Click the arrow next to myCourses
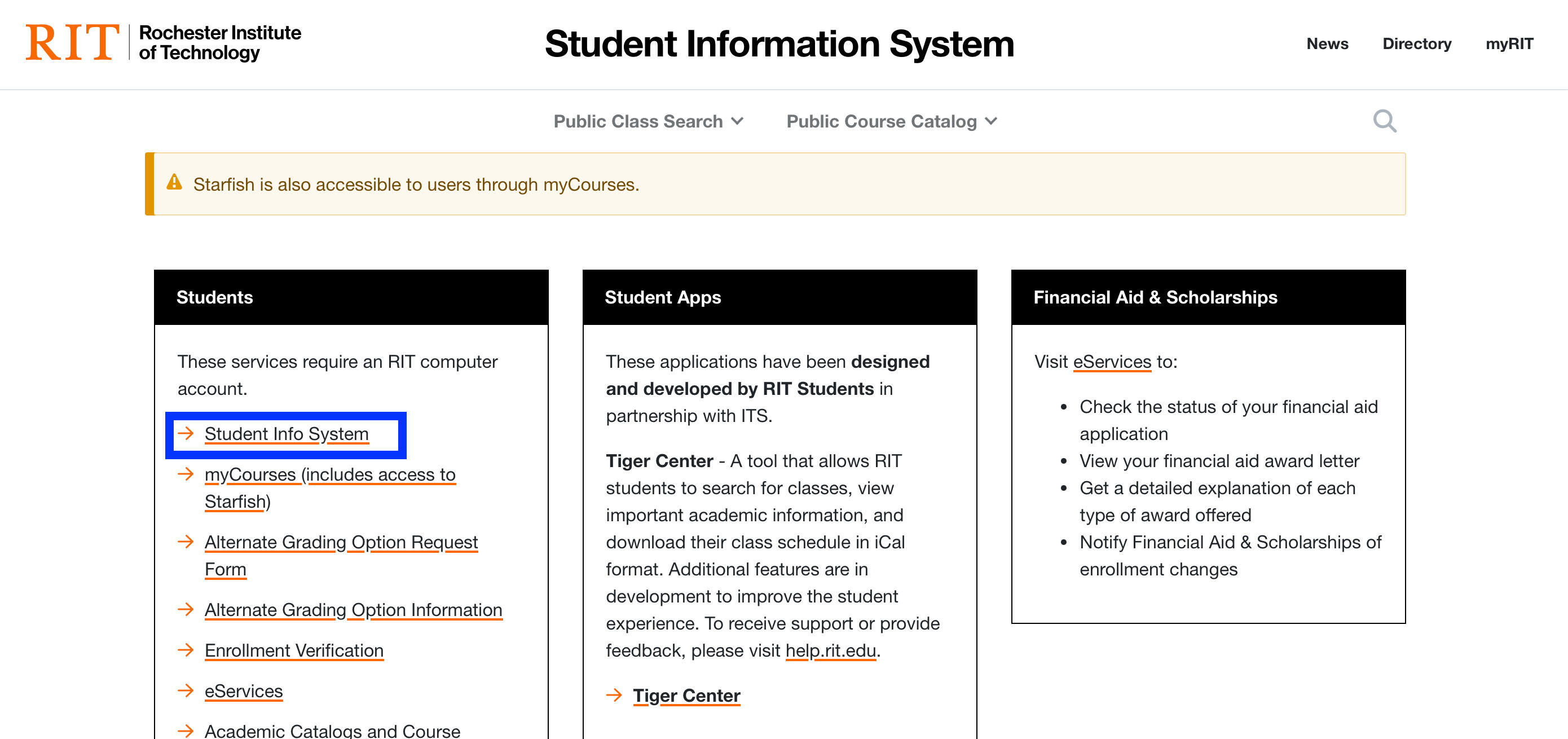 [186, 474]
